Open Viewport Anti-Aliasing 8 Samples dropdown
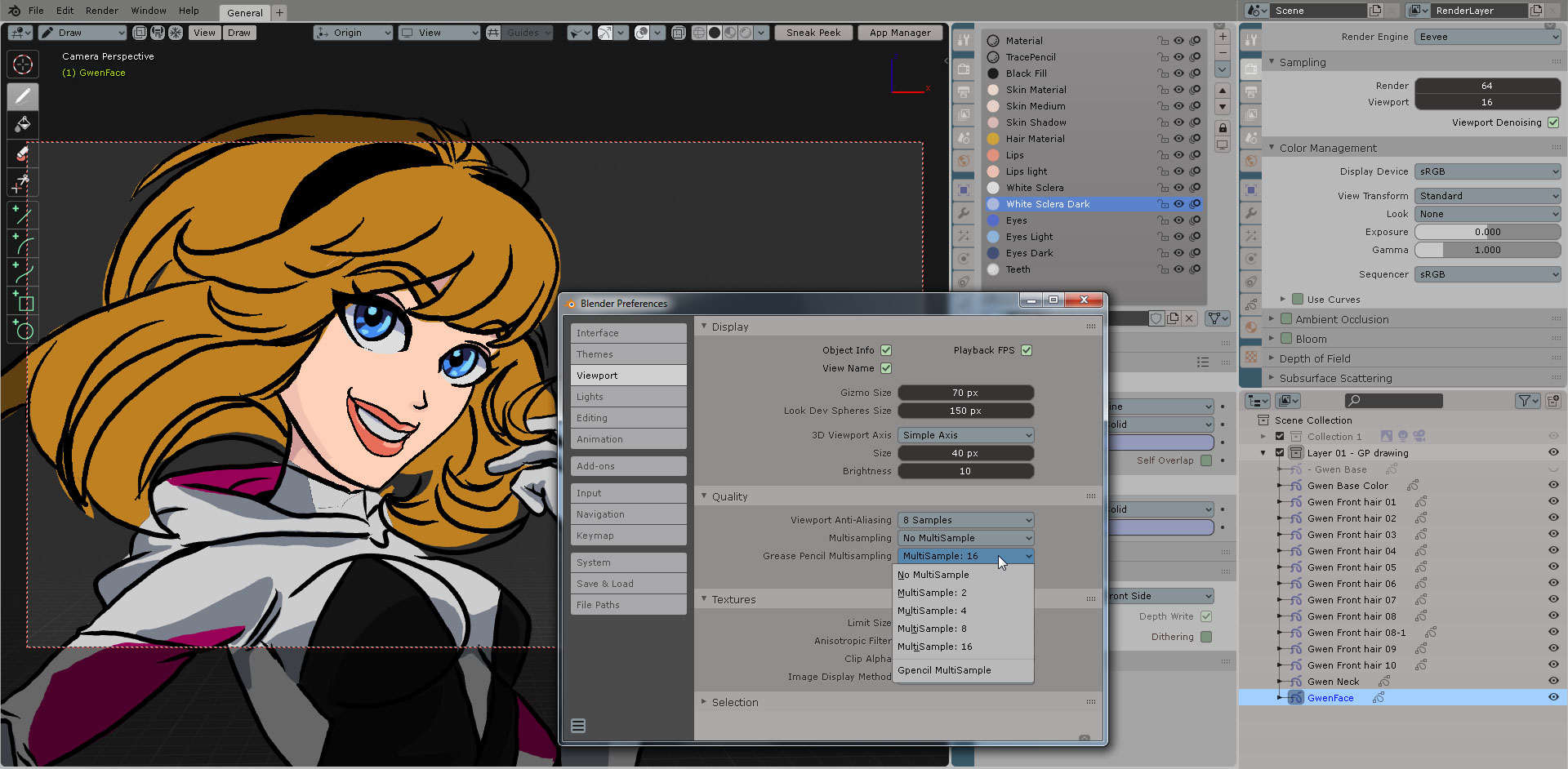The width and height of the screenshot is (1568, 769). 966,520
